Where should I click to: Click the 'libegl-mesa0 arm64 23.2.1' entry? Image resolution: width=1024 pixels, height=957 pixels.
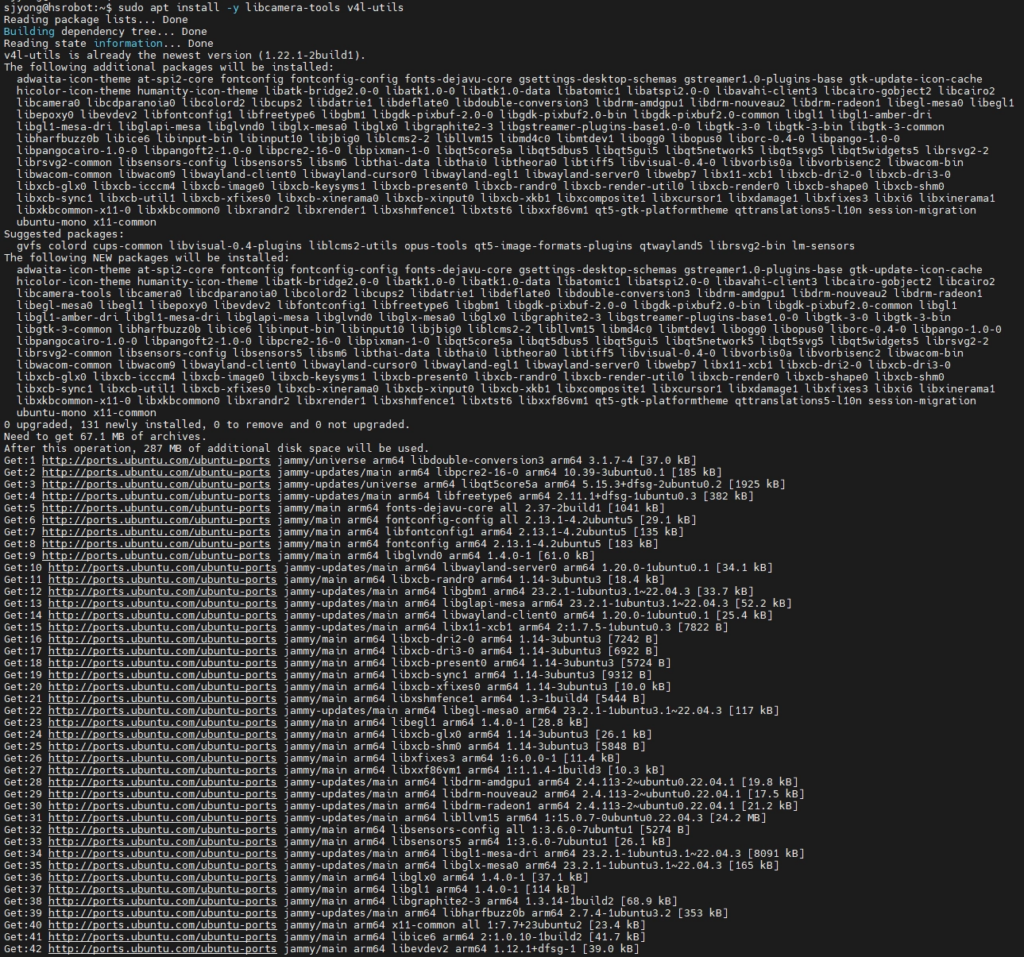(608, 710)
